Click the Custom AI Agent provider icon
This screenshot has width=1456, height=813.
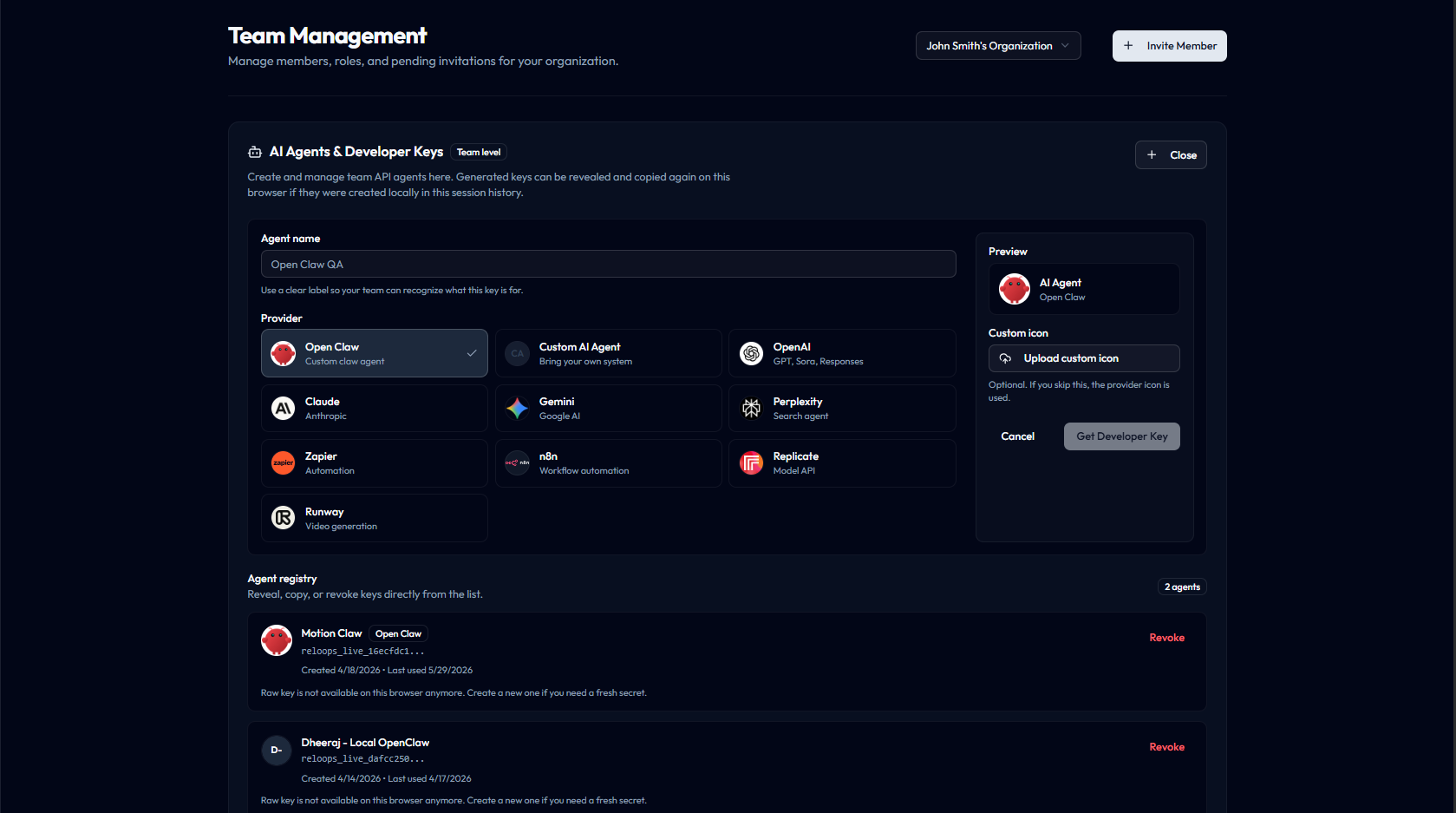pos(518,353)
